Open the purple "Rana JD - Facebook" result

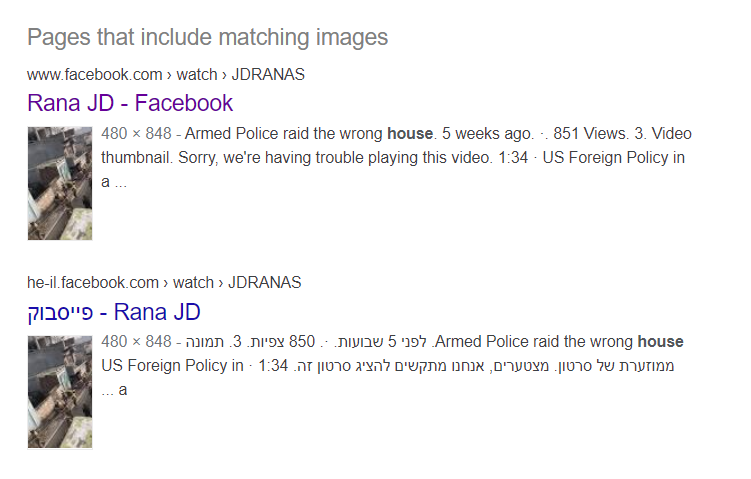pyautogui.click(x=130, y=103)
